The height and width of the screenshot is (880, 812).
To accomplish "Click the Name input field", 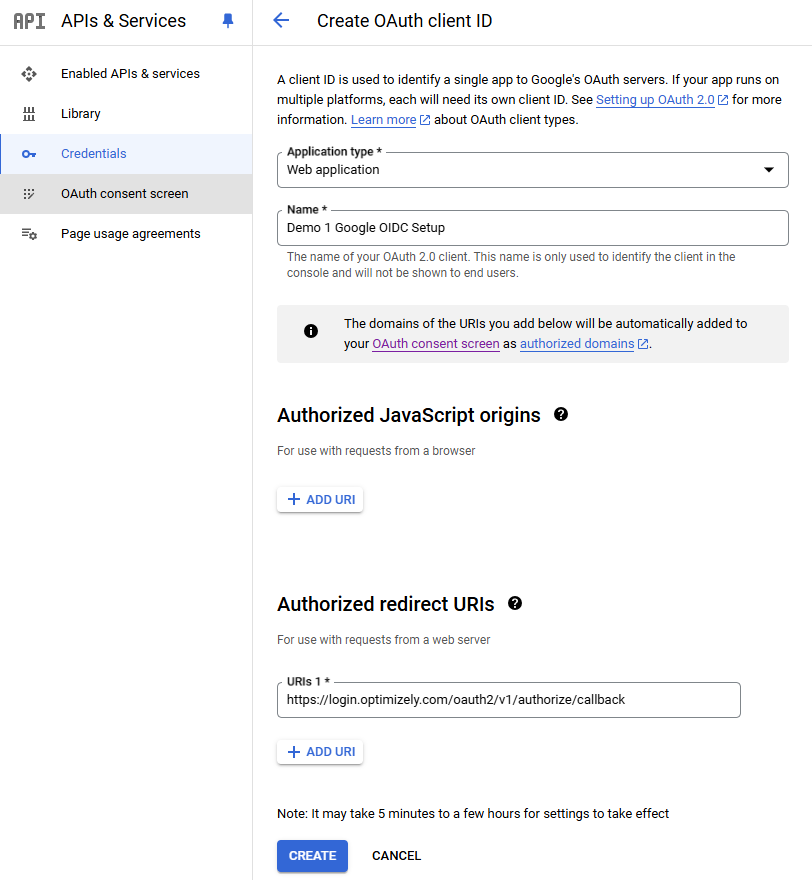I will click(532, 228).
